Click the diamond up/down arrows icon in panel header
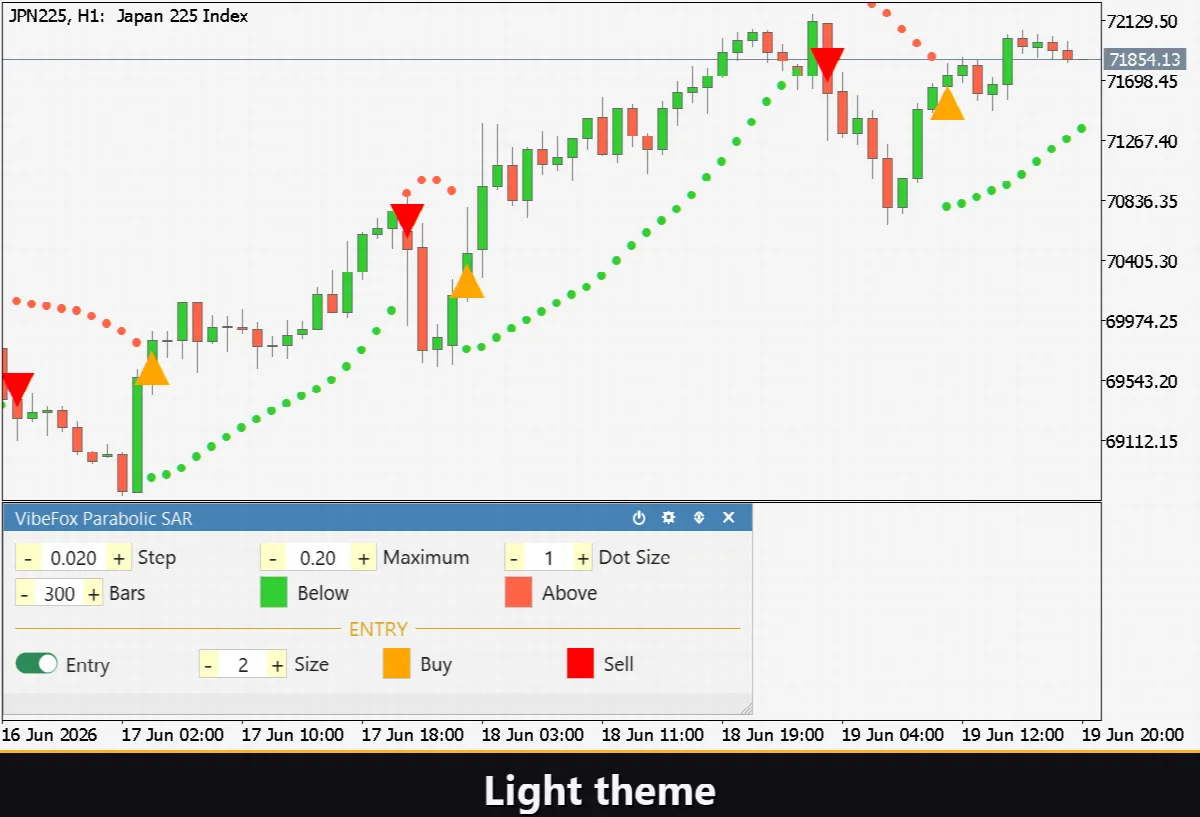This screenshot has width=1200, height=817. 699,517
